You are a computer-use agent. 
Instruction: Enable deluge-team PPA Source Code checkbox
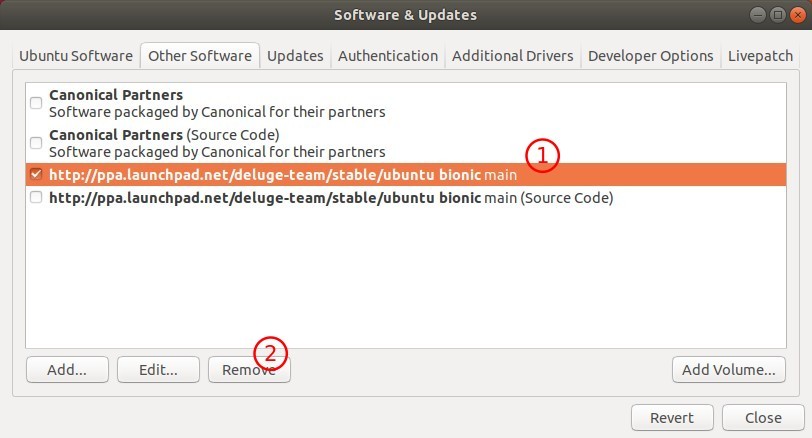tap(36, 197)
